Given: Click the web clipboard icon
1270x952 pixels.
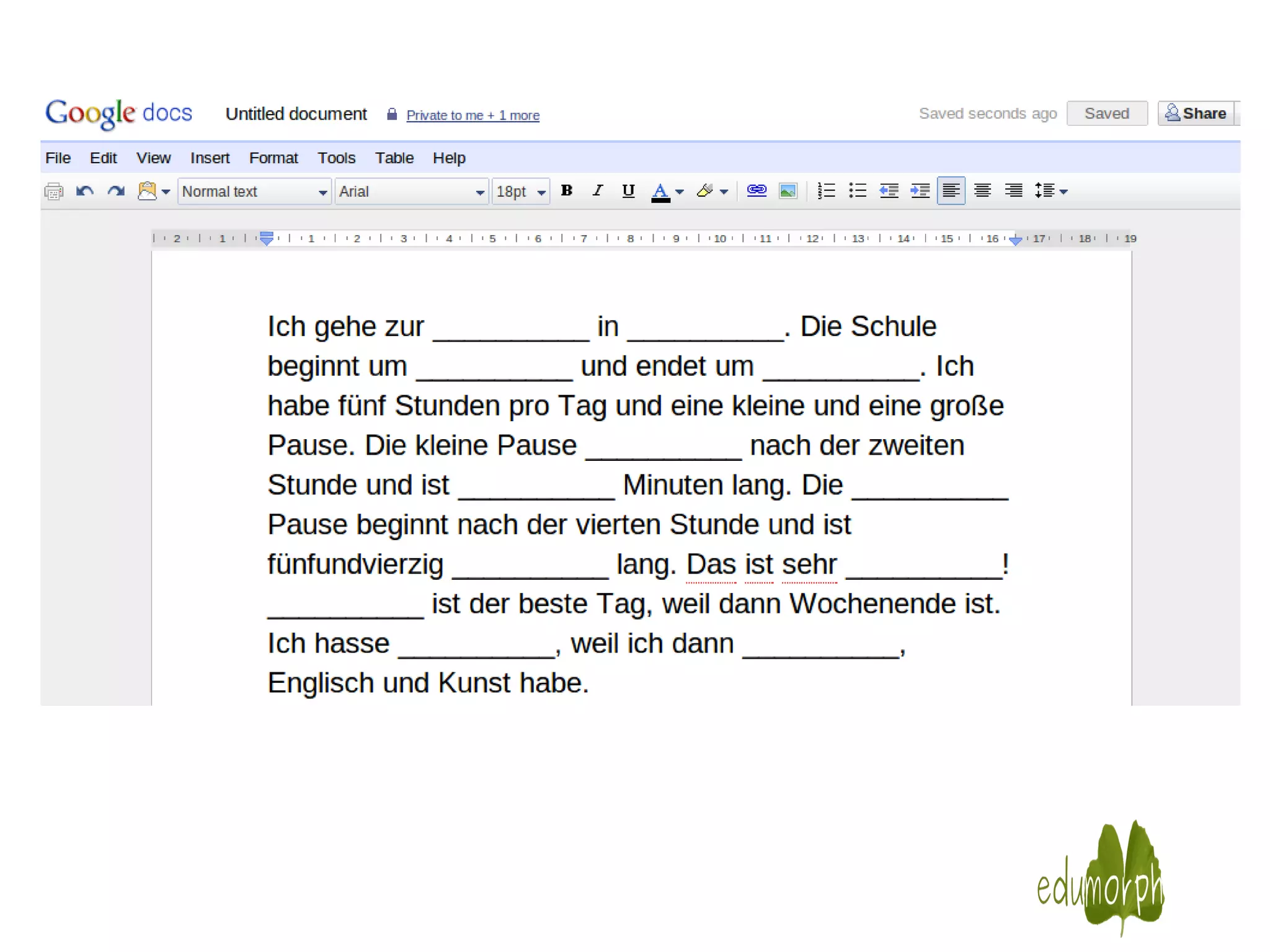Looking at the screenshot, I should [147, 191].
